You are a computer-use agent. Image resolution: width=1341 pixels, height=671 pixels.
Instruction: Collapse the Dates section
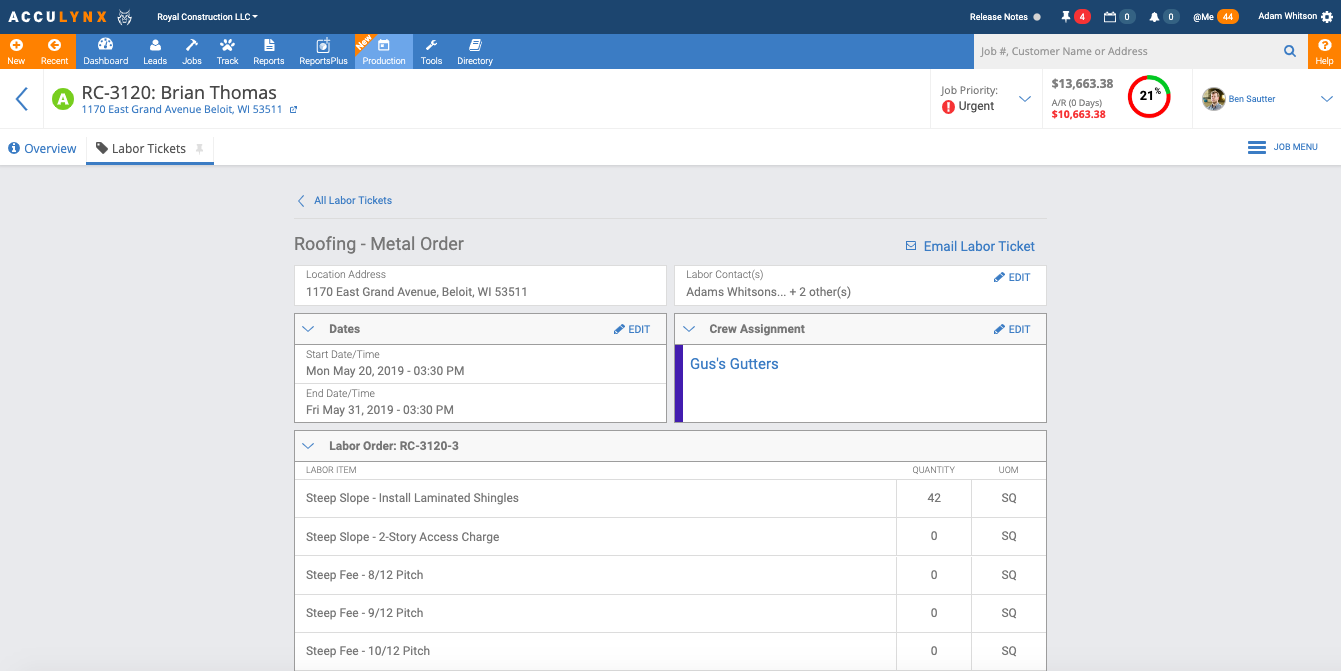pos(308,329)
